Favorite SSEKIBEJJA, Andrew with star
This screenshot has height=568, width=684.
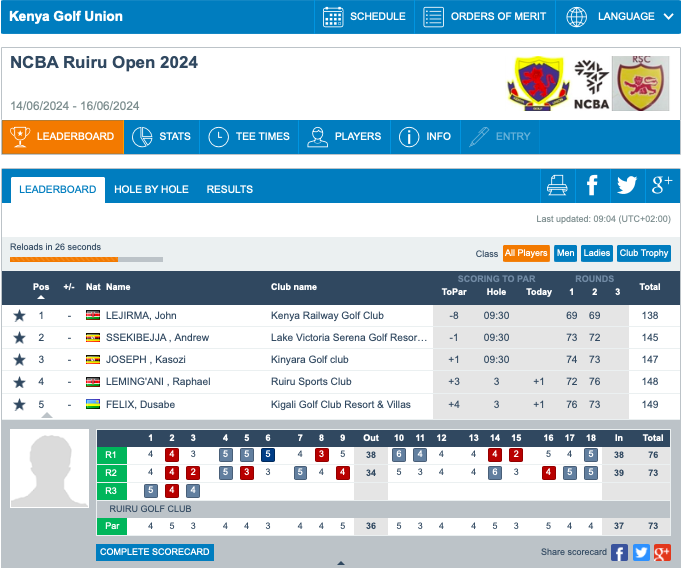19,338
